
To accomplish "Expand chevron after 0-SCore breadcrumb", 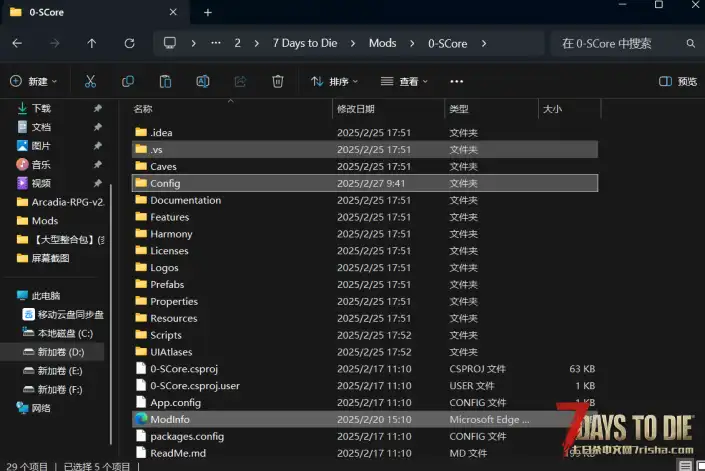I will coord(484,43).
